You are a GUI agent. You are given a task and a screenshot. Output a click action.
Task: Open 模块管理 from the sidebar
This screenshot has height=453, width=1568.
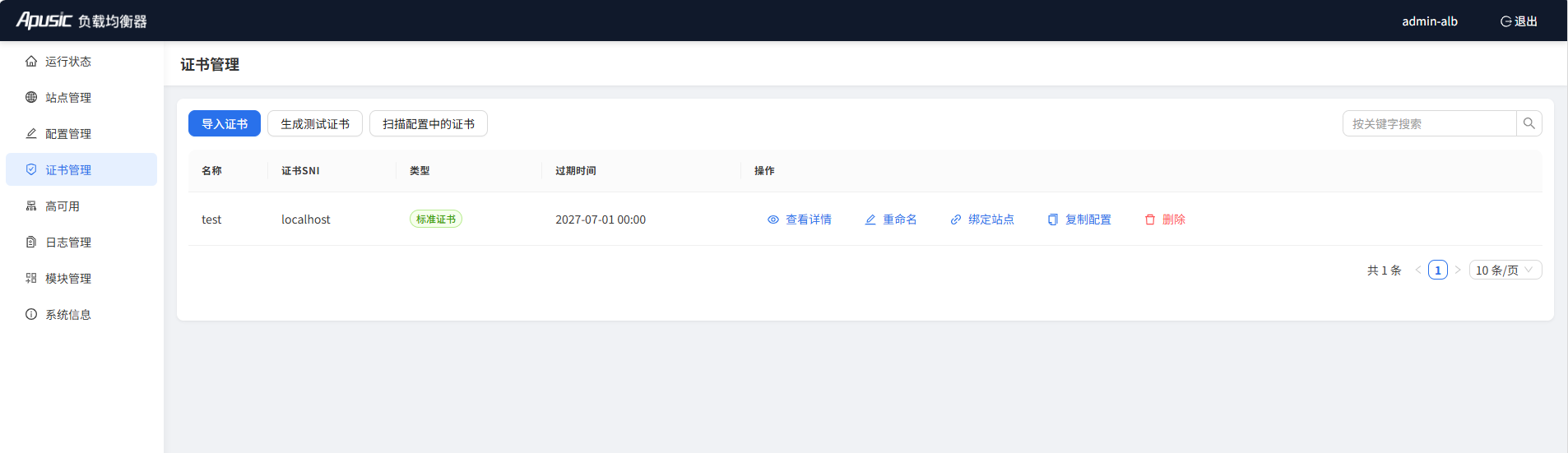pyautogui.click(x=81, y=279)
